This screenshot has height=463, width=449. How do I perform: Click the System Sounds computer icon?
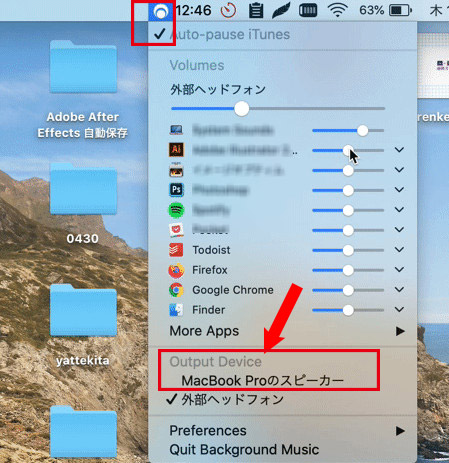coord(176,130)
